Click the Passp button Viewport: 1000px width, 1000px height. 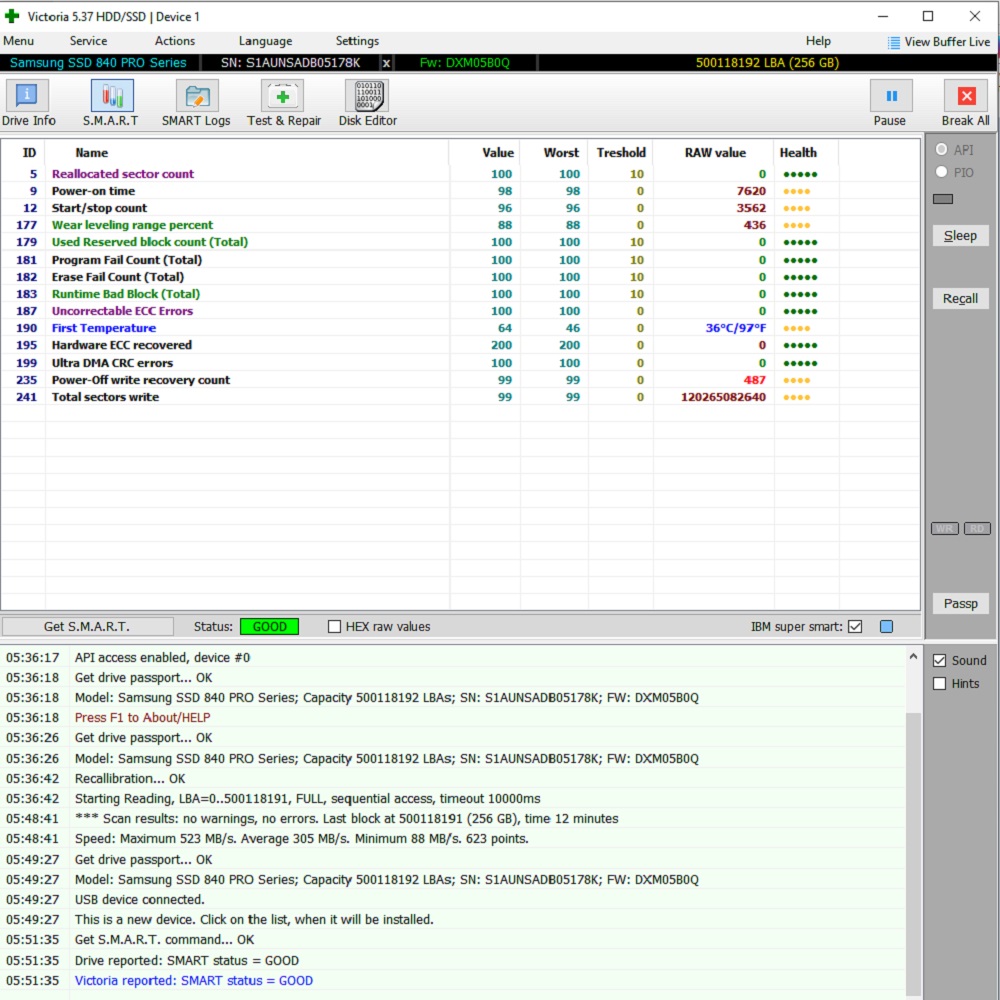960,603
